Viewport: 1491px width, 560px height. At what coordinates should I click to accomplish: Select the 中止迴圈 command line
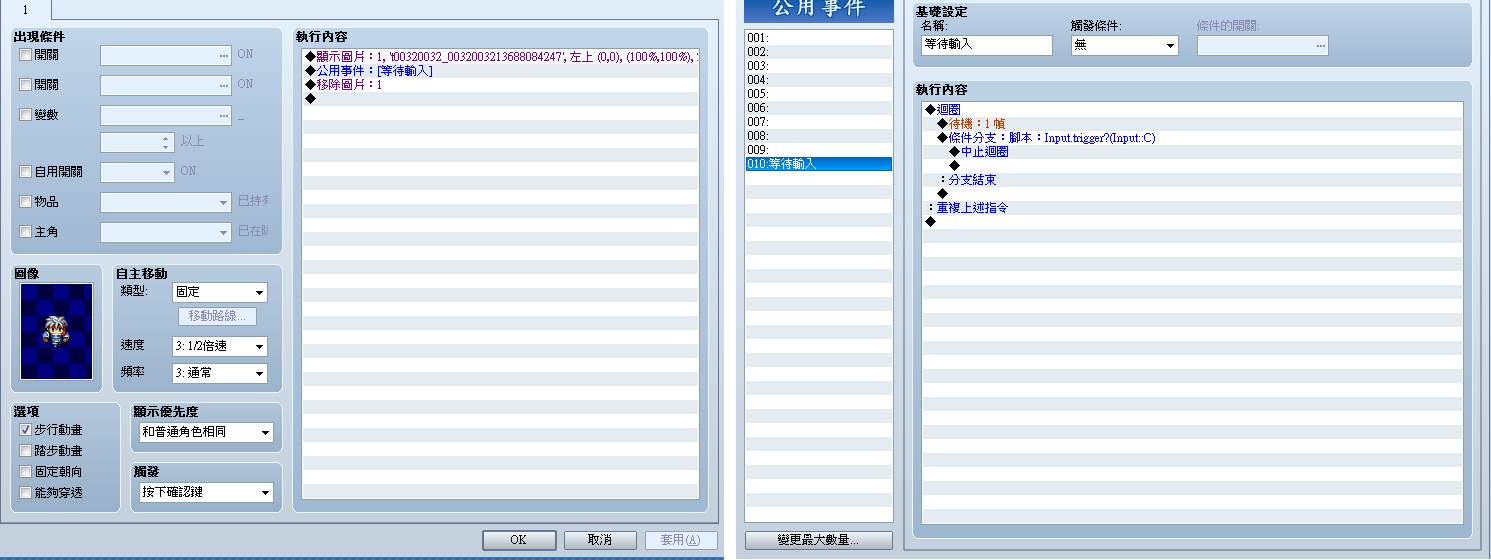[x=1193, y=152]
